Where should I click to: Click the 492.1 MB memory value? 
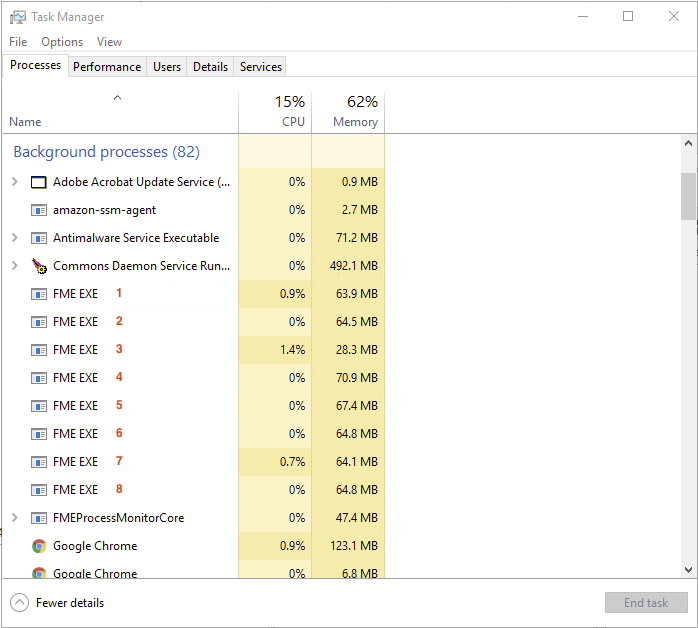click(x=354, y=266)
